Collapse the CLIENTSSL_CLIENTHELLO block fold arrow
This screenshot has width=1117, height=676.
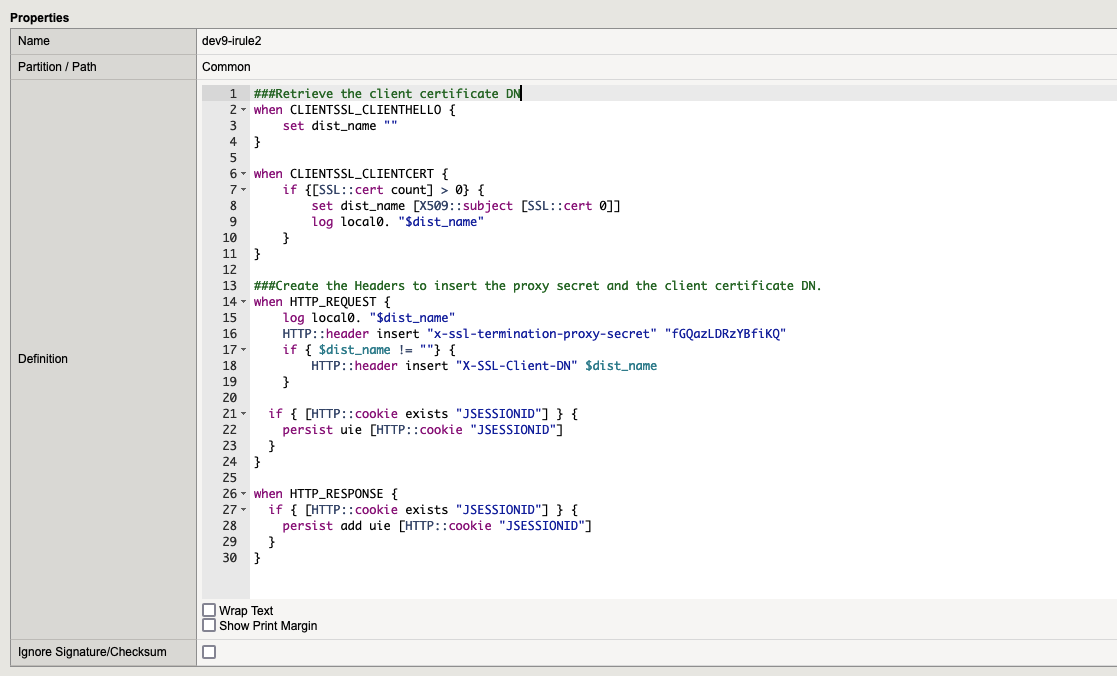pos(243,110)
